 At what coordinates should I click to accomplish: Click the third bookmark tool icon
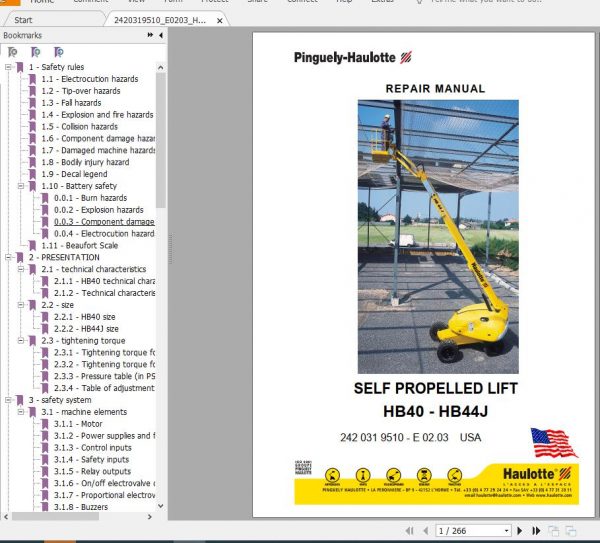tap(59, 52)
